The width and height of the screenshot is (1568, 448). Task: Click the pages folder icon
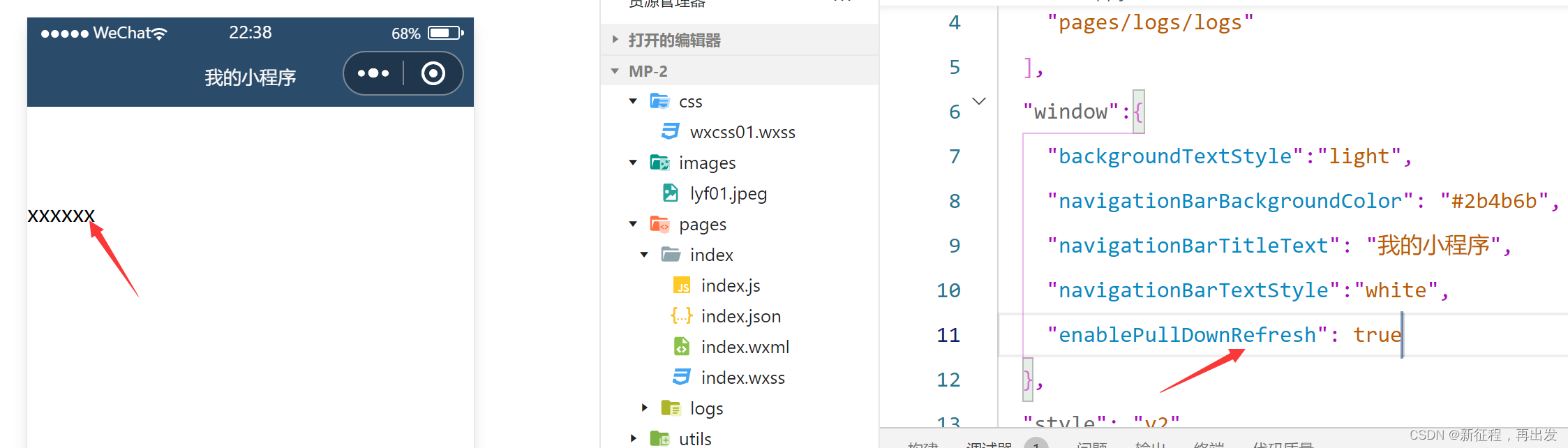point(659,224)
